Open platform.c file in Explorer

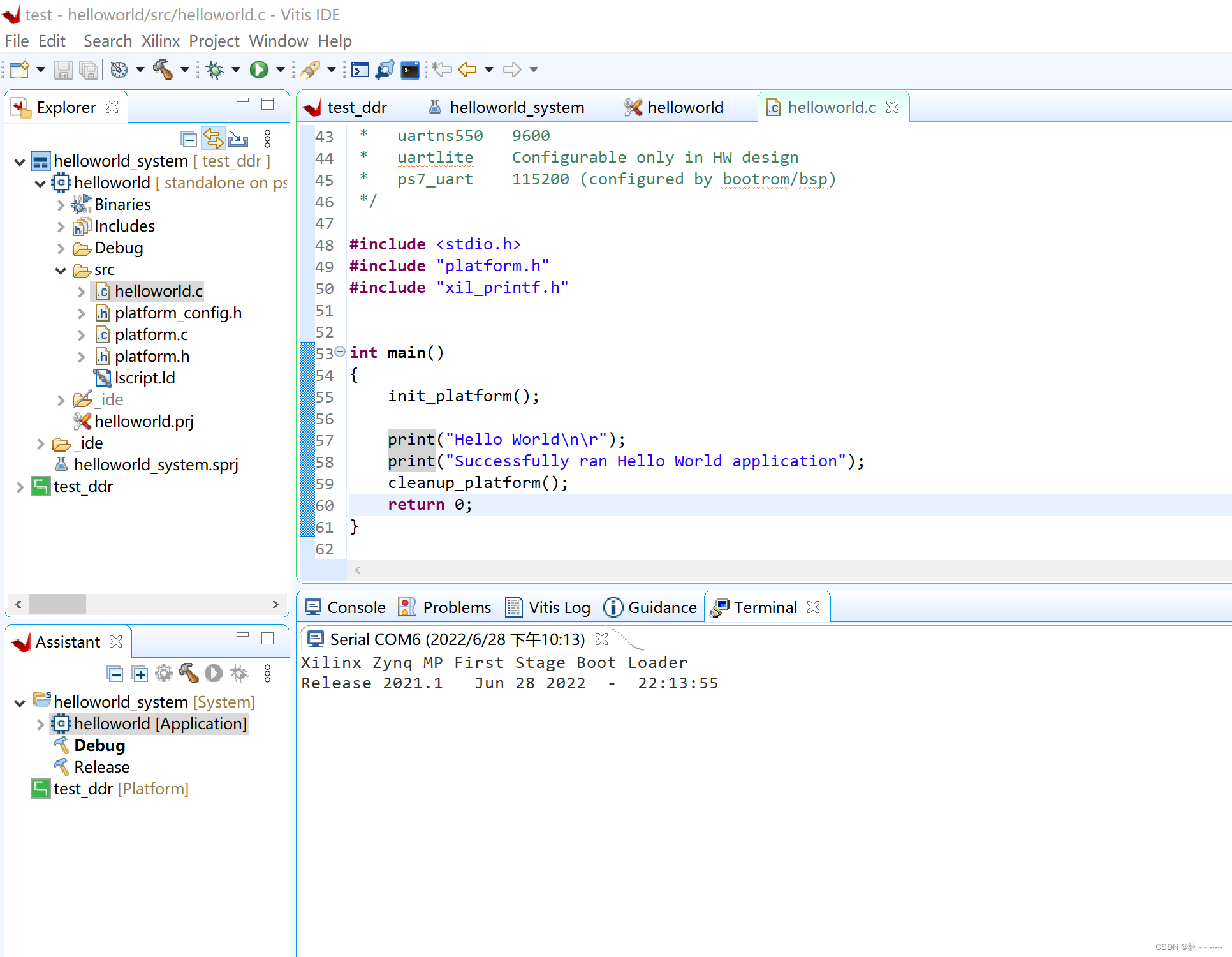[x=151, y=334]
